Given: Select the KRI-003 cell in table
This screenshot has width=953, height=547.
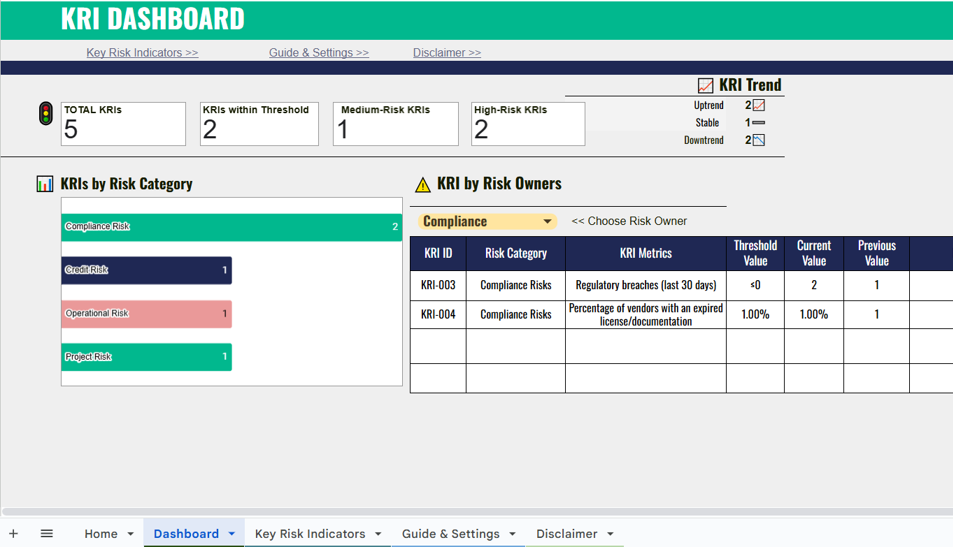Looking at the screenshot, I should coord(438,285).
